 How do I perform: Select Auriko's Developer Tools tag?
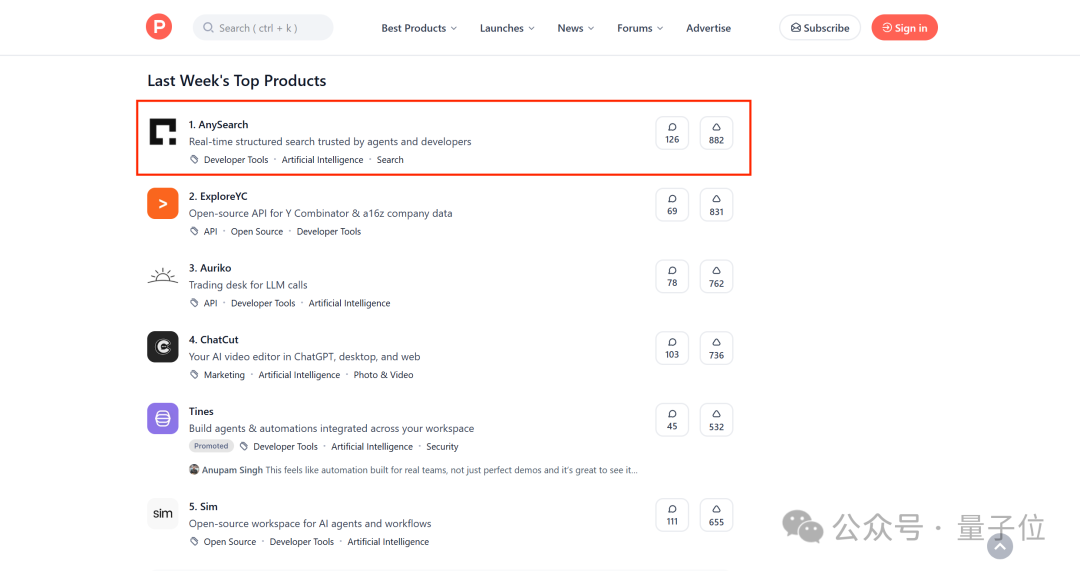(263, 303)
